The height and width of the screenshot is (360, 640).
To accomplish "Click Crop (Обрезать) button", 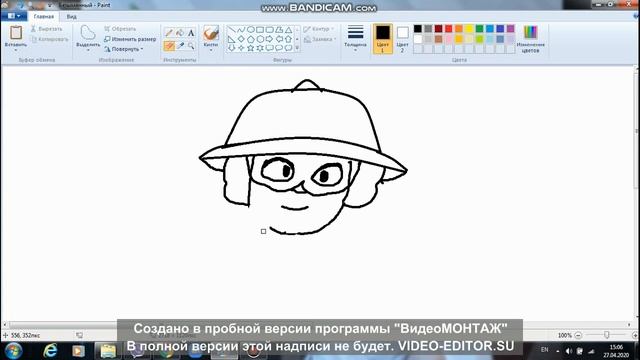I will (120, 29).
